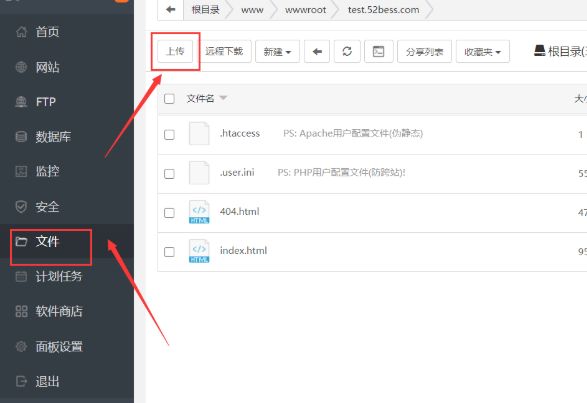Toggle the 文件名 column sort arrow

point(223,98)
